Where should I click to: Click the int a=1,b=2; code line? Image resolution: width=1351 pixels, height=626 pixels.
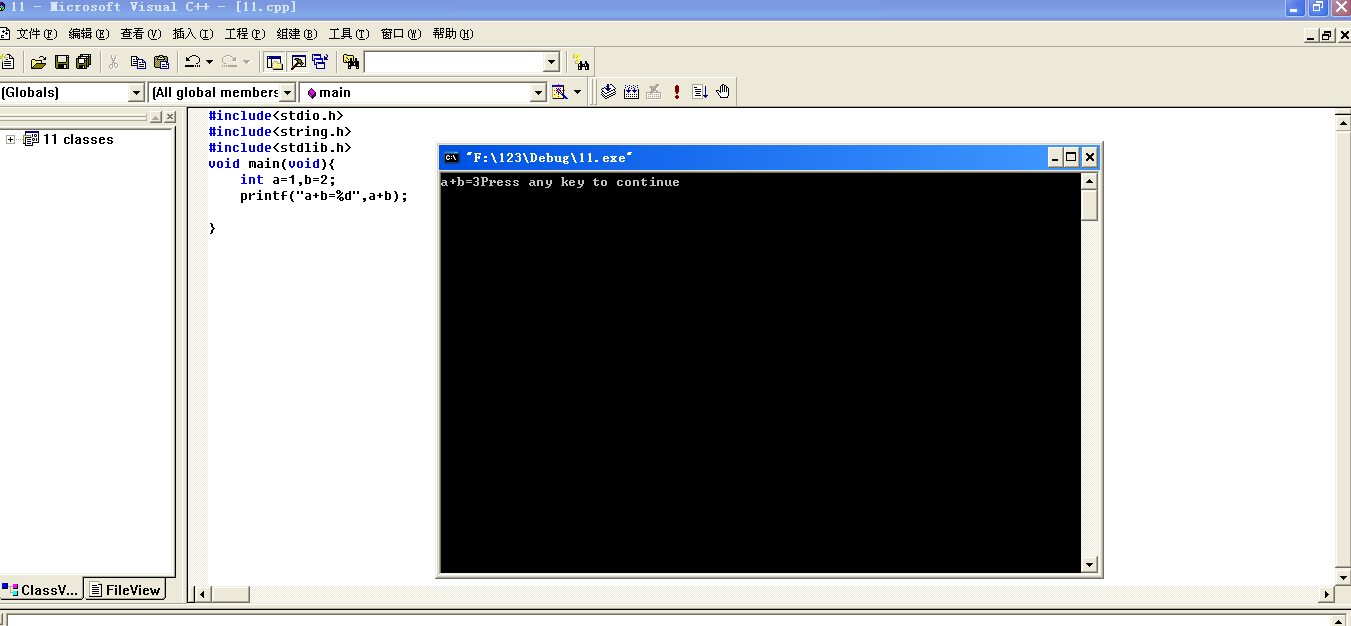[288, 180]
